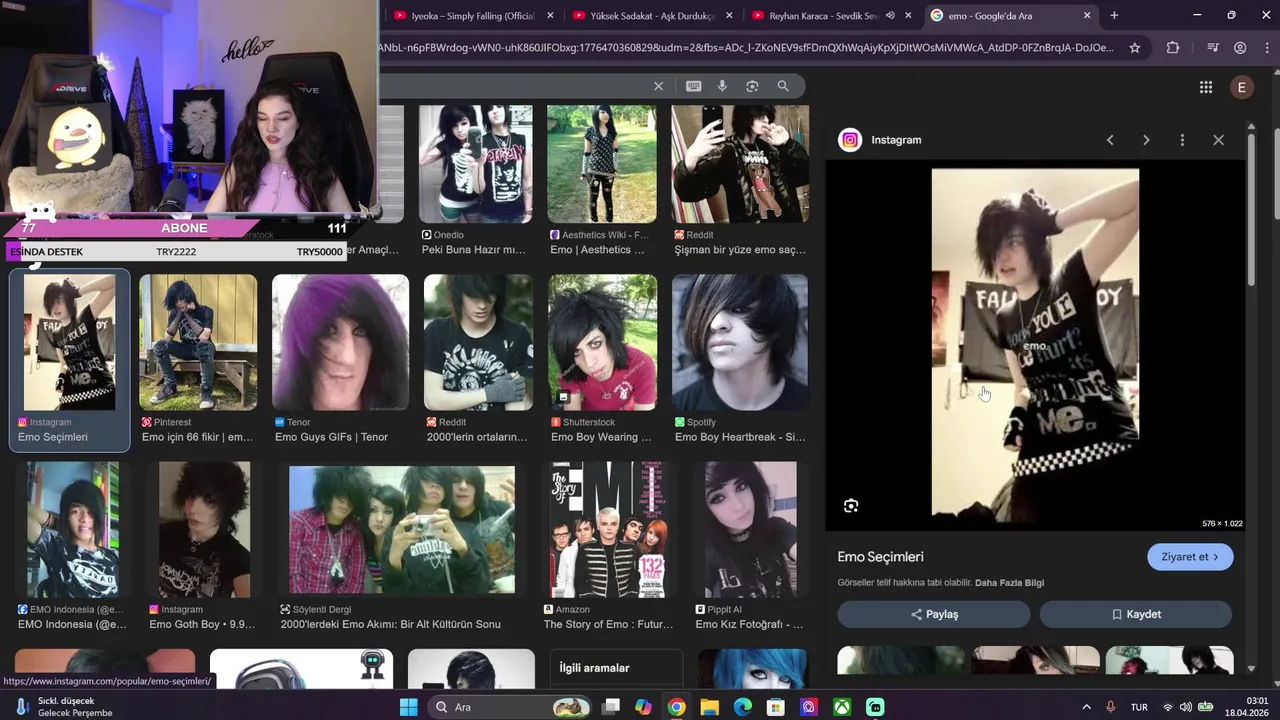Close the Yüksek Sadakat tab
Screen dimensions: 1280x720
(729, 15)
